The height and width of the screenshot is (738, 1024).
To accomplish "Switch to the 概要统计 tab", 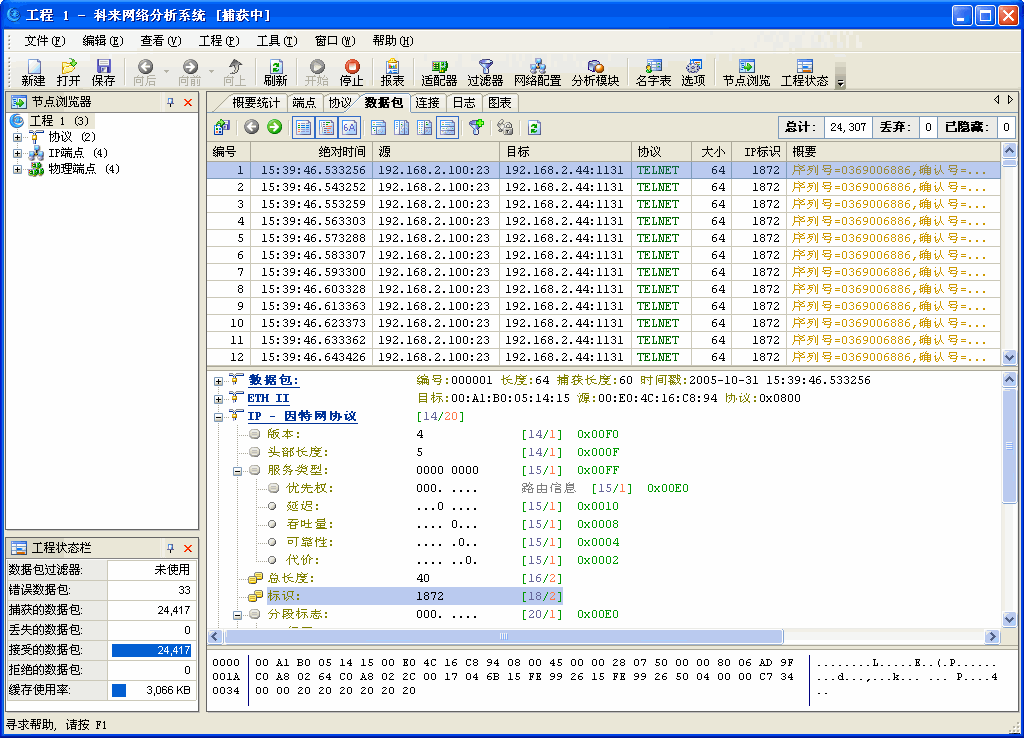I will click(255, 102).
